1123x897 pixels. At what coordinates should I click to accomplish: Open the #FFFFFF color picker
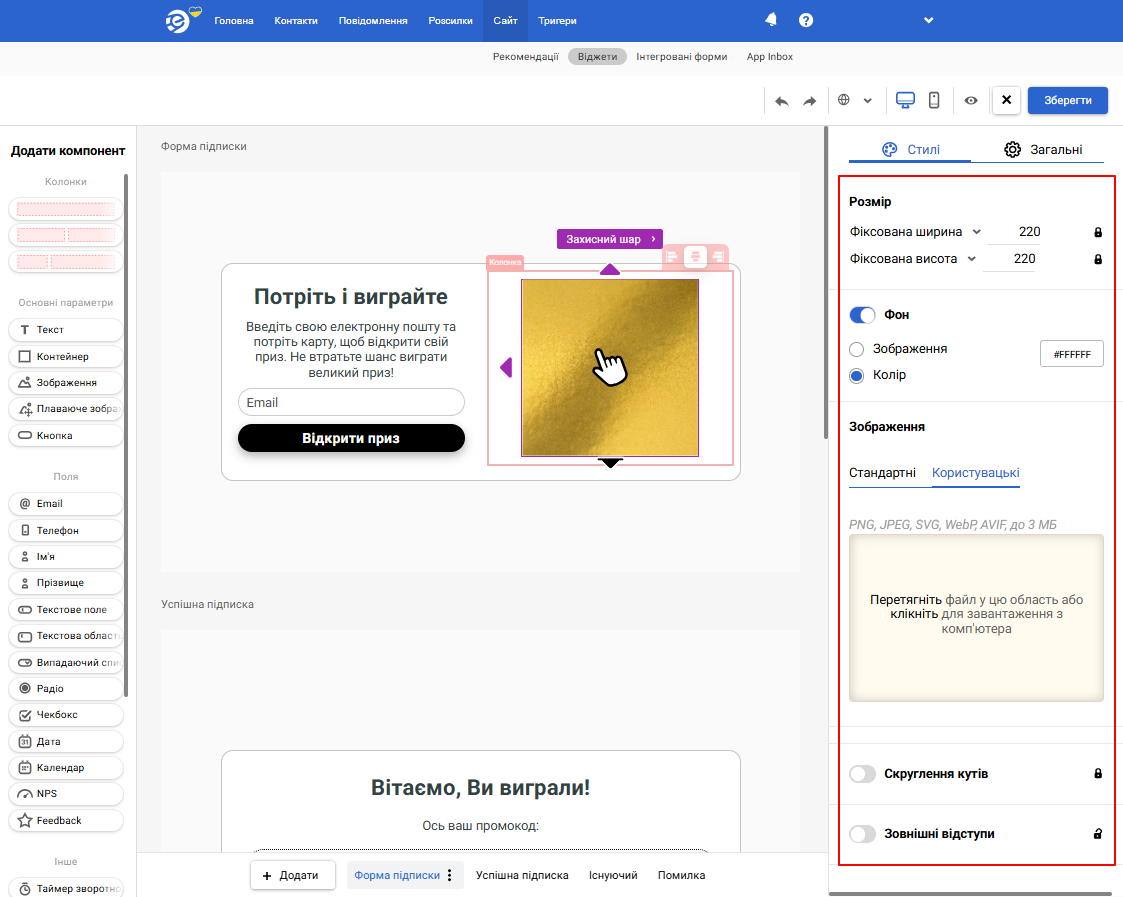[1071, 354]
